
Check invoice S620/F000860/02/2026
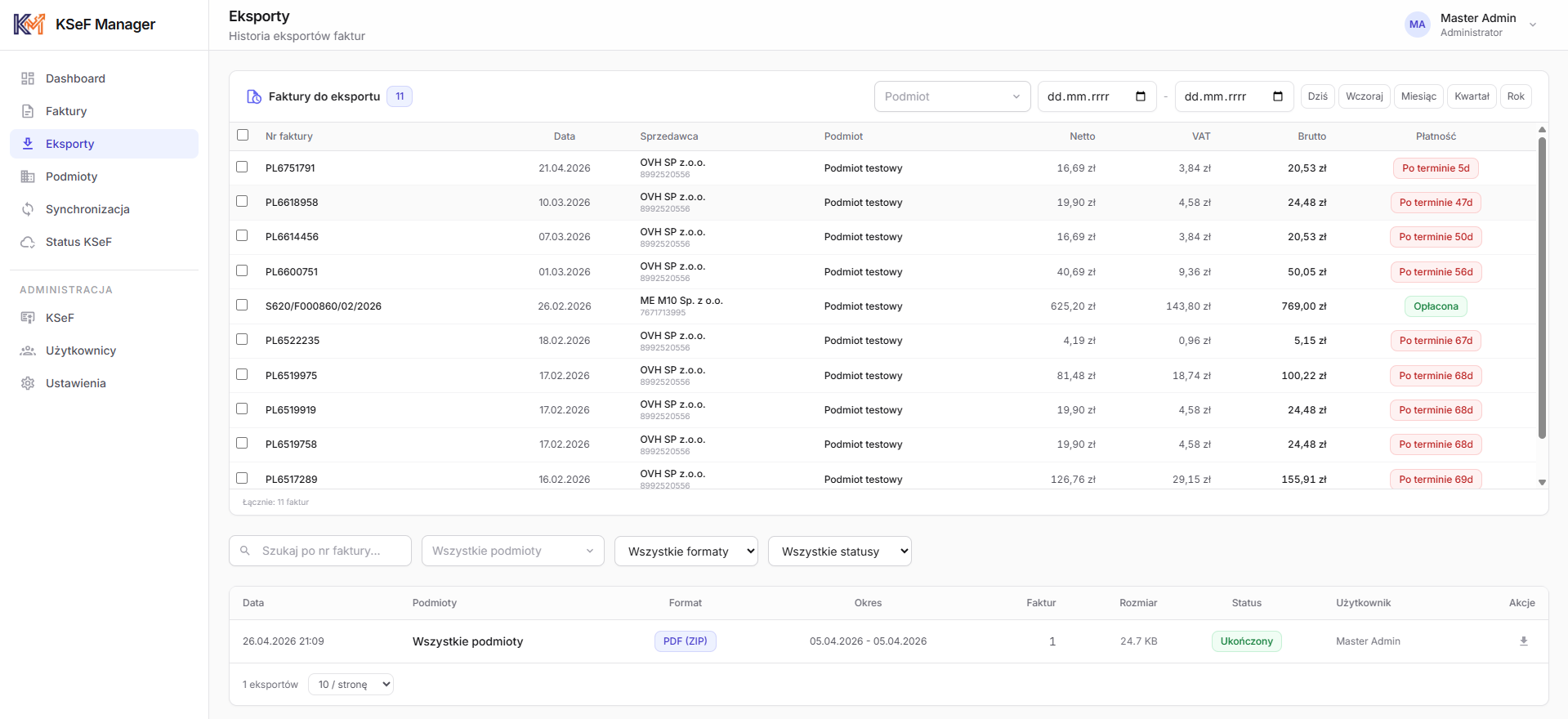point(242,305)
